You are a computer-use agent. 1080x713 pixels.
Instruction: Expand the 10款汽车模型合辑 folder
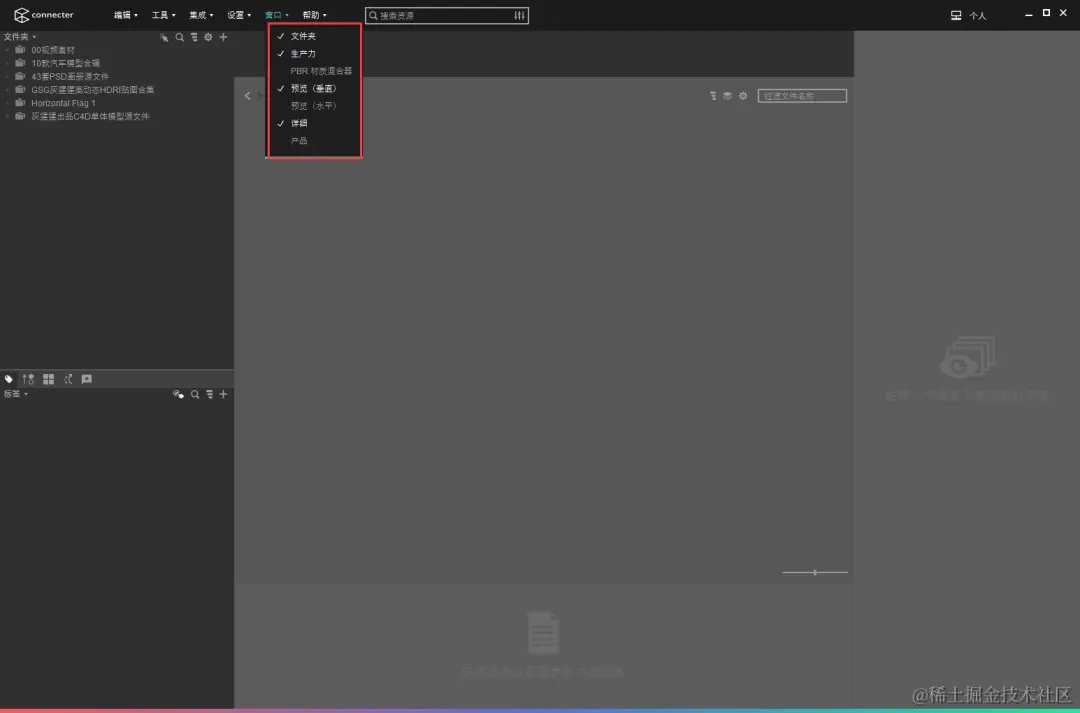pos(8,63)
